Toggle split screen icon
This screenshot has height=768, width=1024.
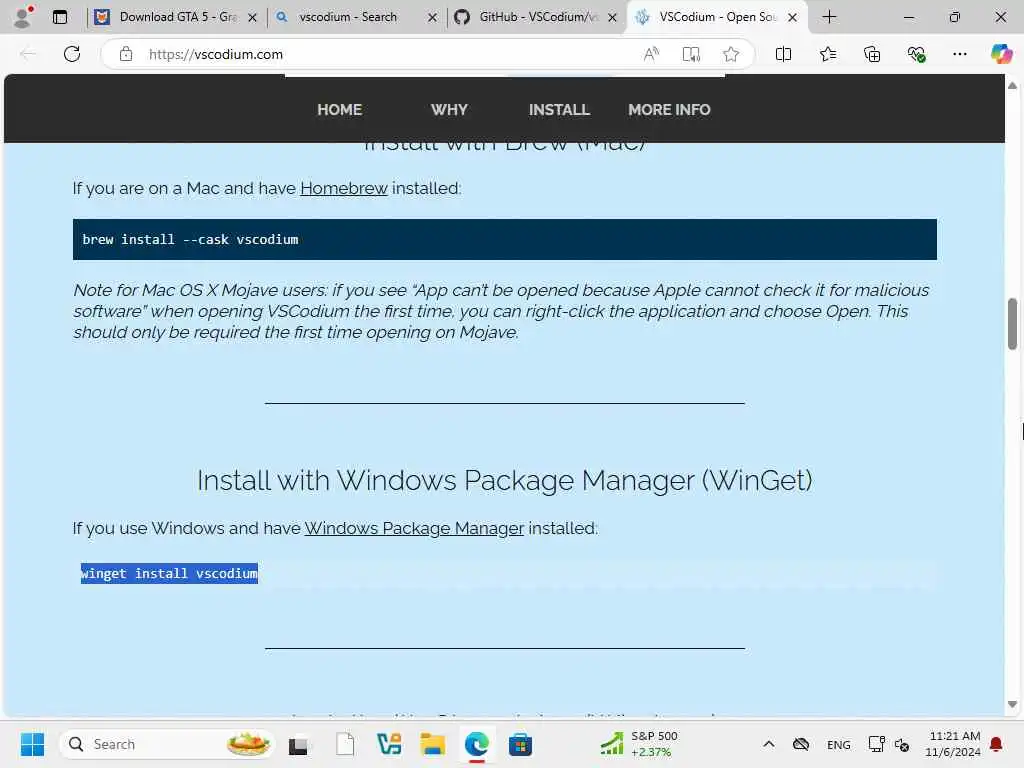pos(783,54)
